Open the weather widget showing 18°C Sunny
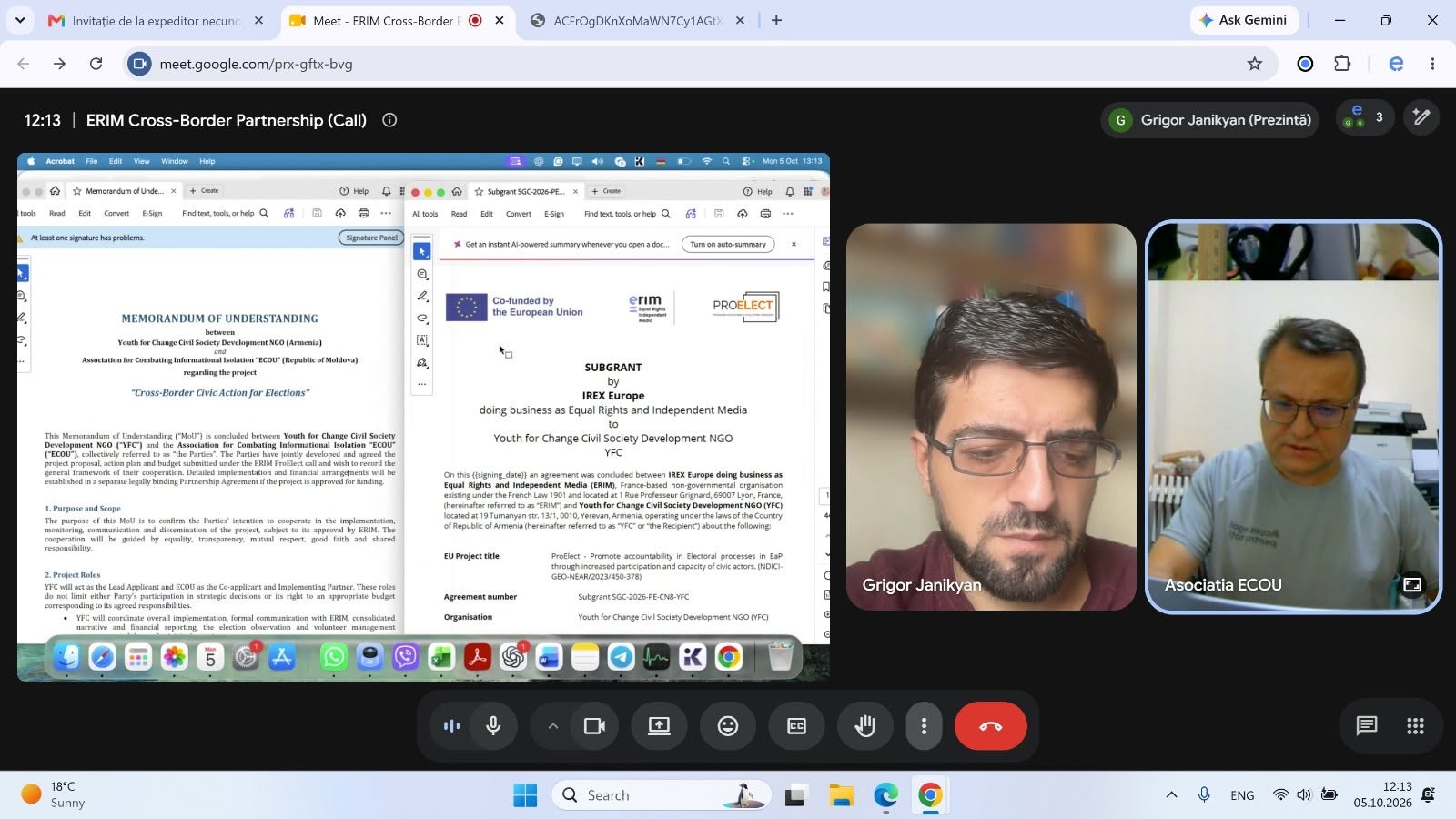The image size is (1456, 819). click(55, 794)
